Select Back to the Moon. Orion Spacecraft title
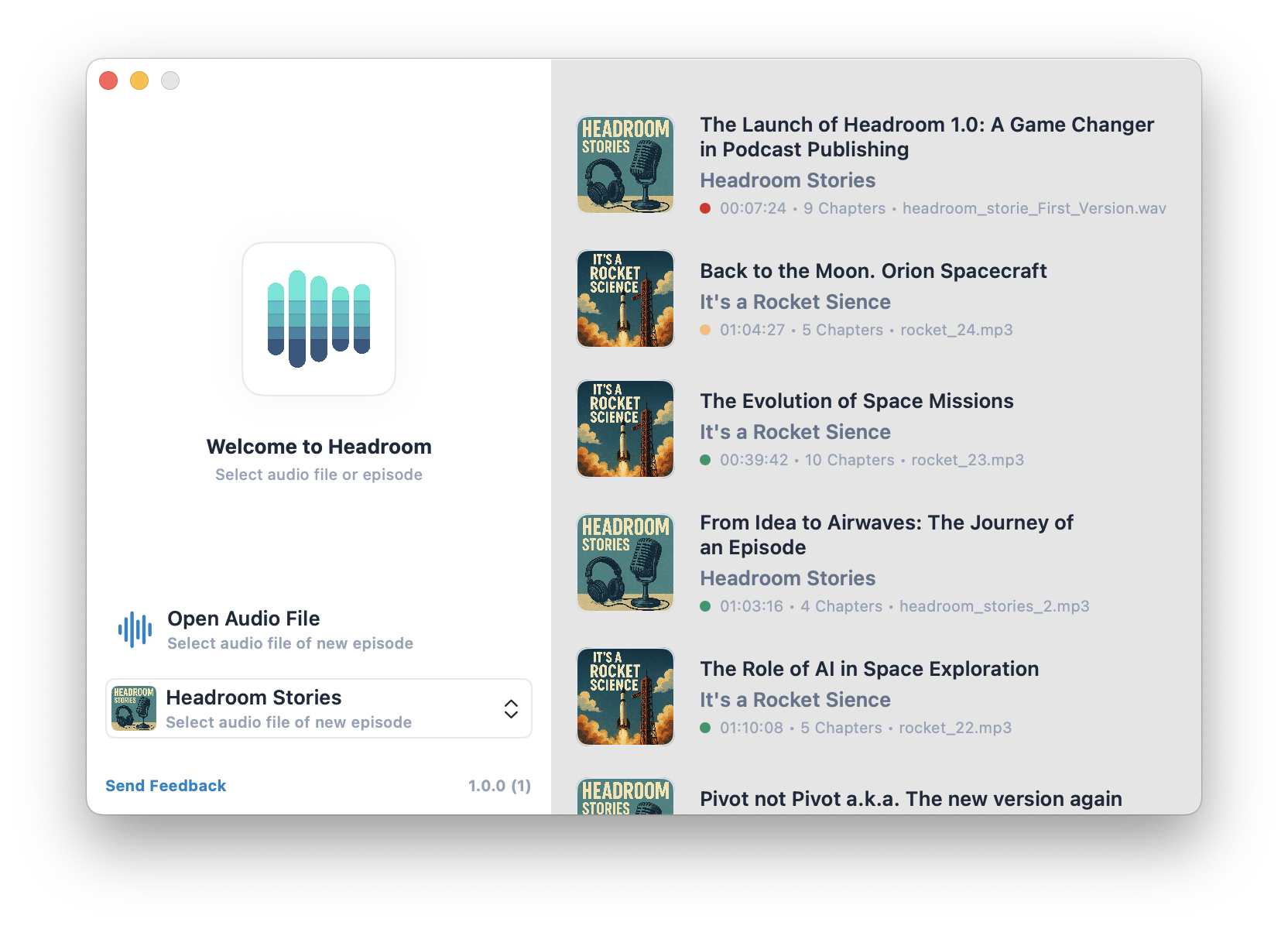The height and width of the screenshot is (929, 1288). pos(872,271)
